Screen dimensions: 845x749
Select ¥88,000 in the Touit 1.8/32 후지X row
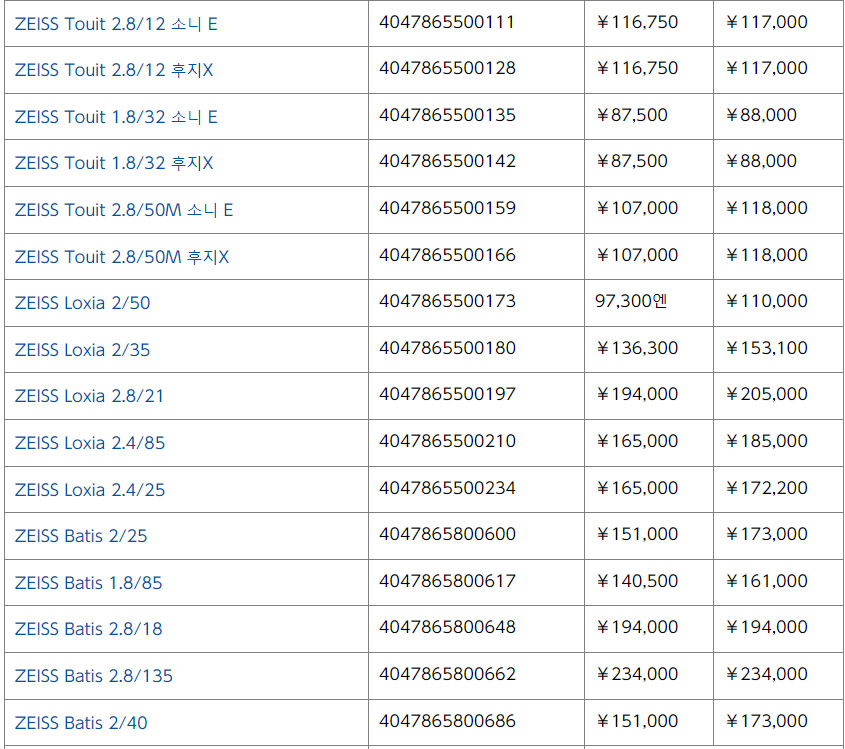(x=761, y=161)
